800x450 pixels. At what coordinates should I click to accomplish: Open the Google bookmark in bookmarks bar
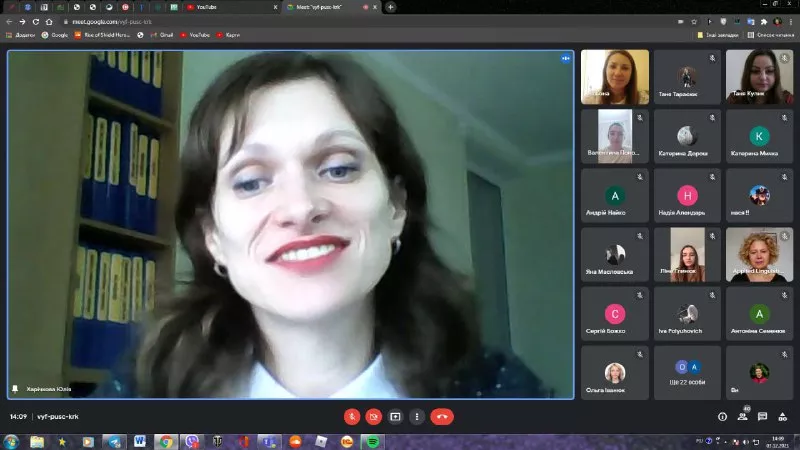click(55, 35)
